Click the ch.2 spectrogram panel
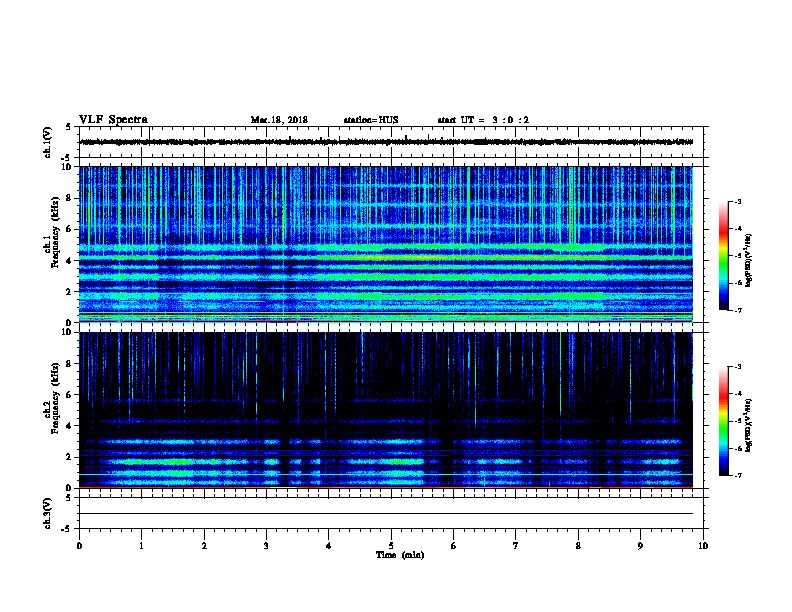 386,410
